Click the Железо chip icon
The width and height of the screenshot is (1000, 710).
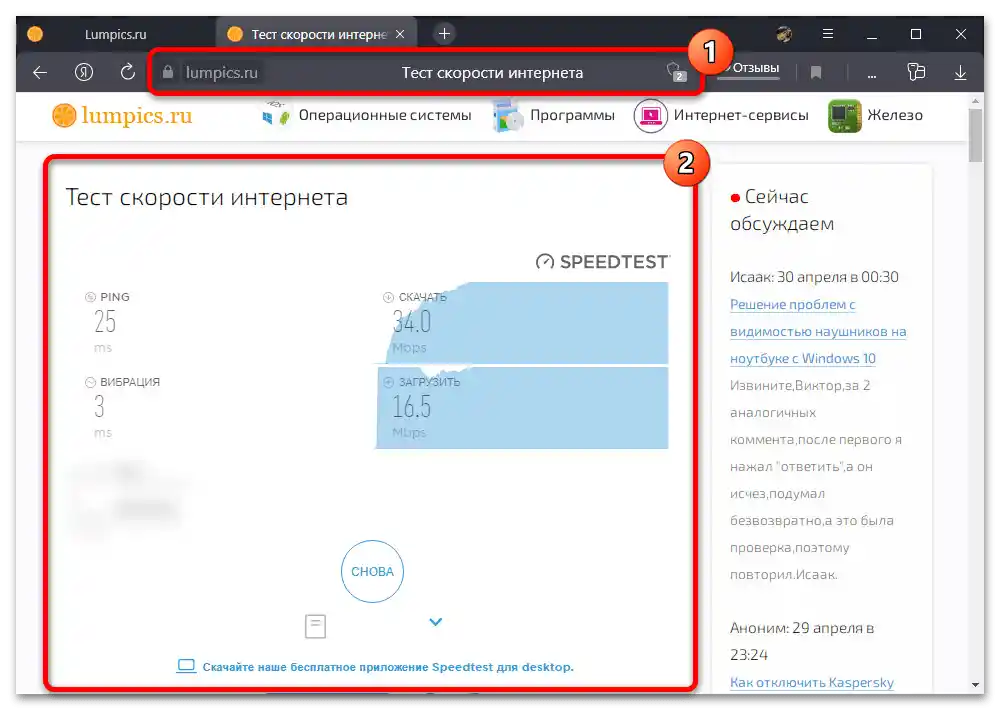click(x=844, y=115)
